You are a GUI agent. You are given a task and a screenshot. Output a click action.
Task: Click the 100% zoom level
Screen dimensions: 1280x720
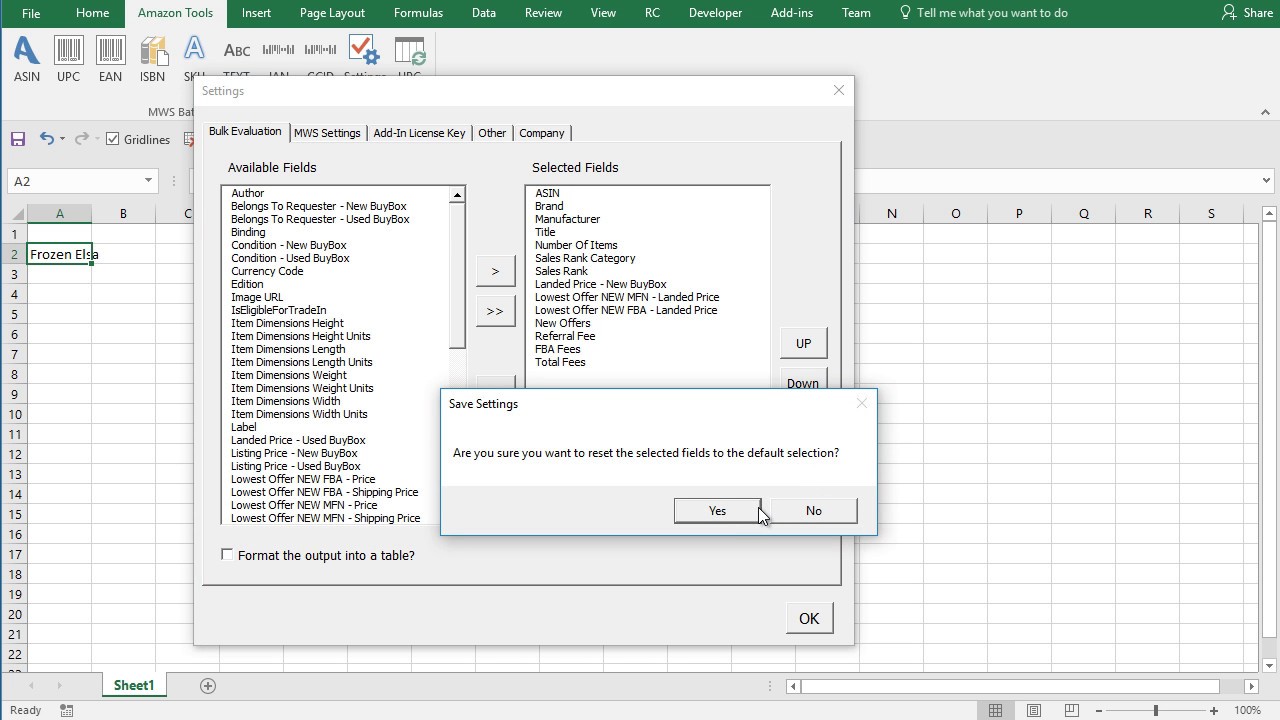coord(1247,710)
